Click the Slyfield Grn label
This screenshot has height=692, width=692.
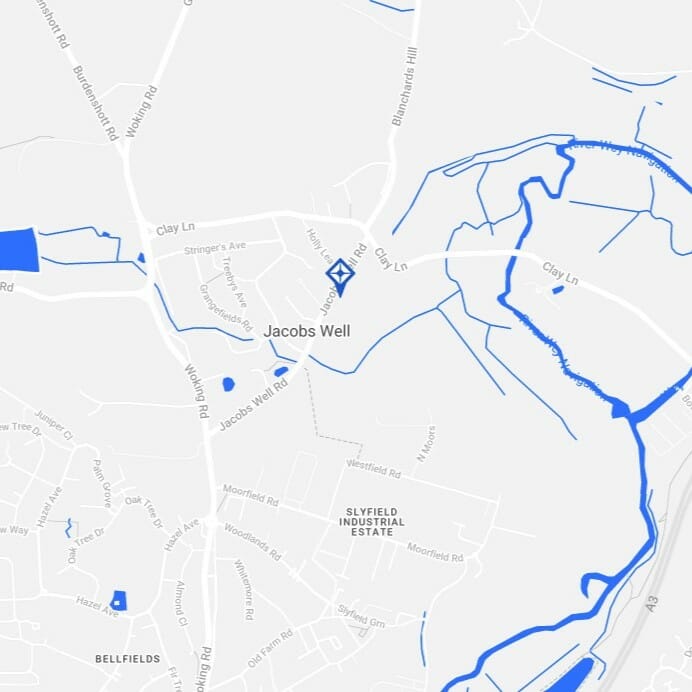[x=361, y=617]
